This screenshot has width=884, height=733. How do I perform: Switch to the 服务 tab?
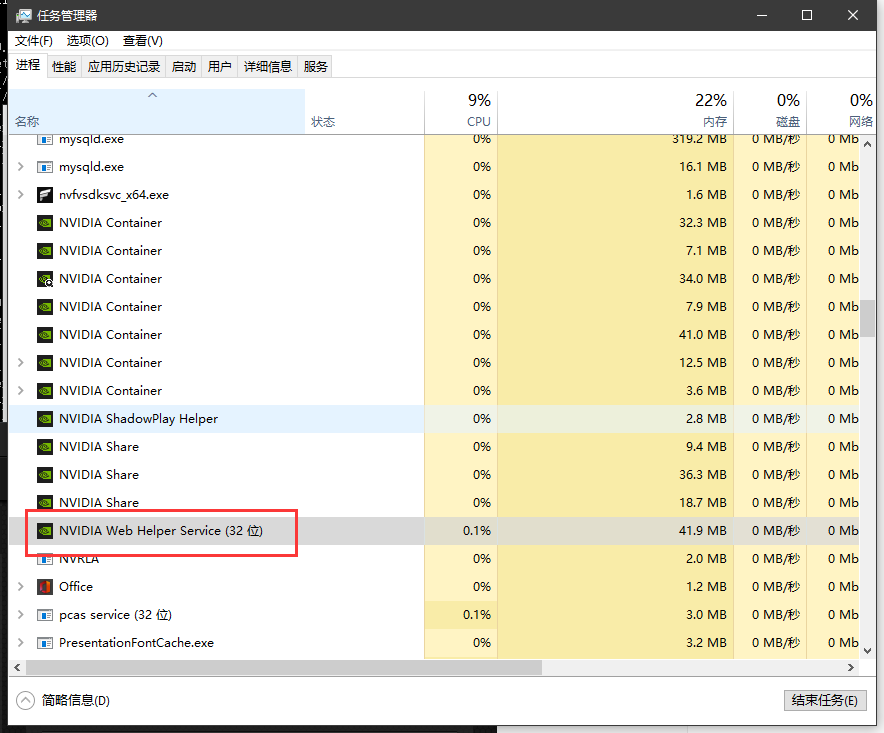[x=315, y=67]
